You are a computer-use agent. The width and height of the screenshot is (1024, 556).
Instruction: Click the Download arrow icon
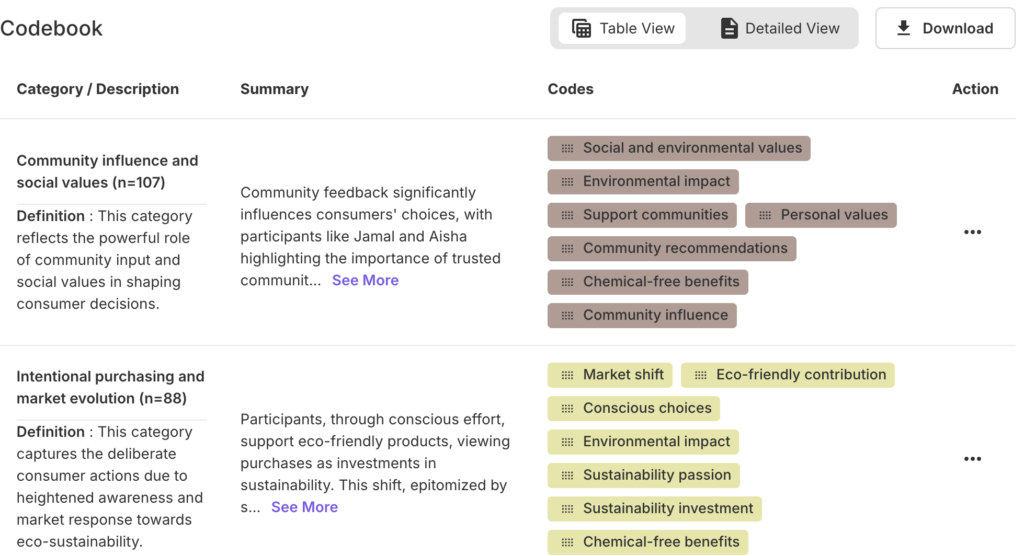coord(903,28)
